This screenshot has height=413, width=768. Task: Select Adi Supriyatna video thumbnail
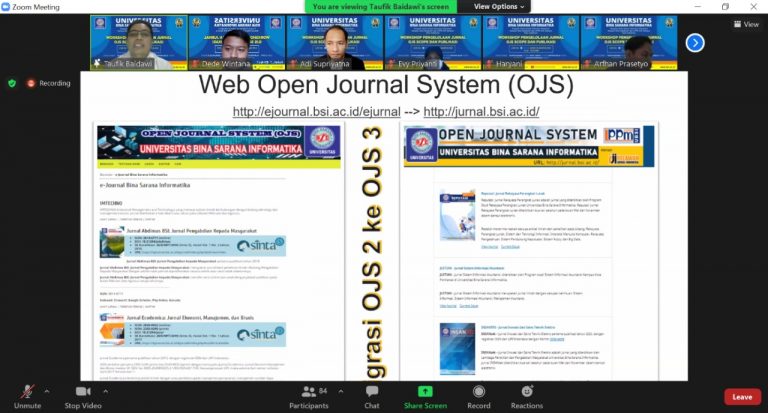coord(335,43)
